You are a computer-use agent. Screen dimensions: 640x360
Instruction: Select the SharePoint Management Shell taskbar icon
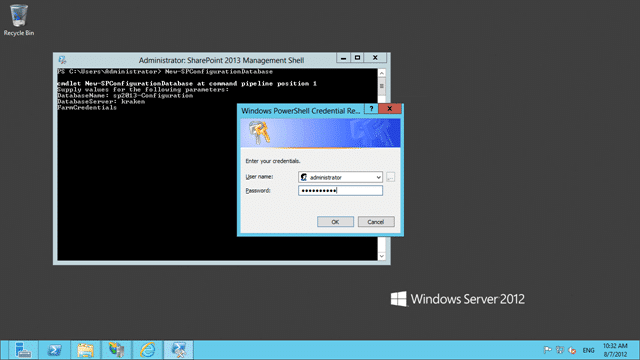(178, 350)
